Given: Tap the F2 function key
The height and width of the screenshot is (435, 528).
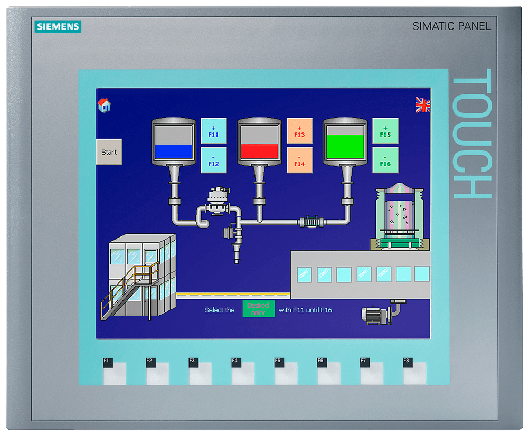Looking at the screenshot, I should (157, 372).
